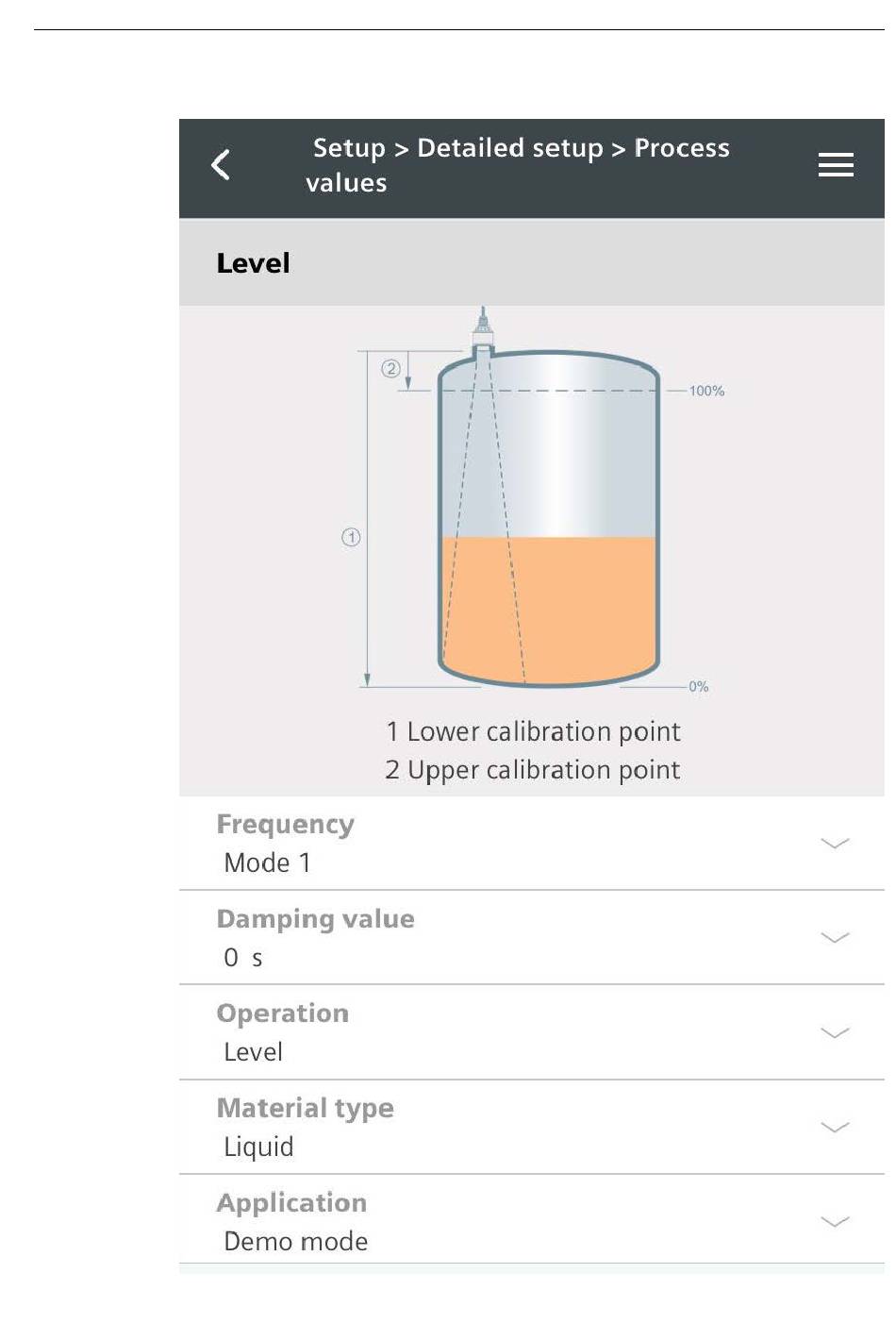Expand the Frequency chevron
This screenshot has height=1323, width=896.
pyautogui.click(x=835, y=844)
